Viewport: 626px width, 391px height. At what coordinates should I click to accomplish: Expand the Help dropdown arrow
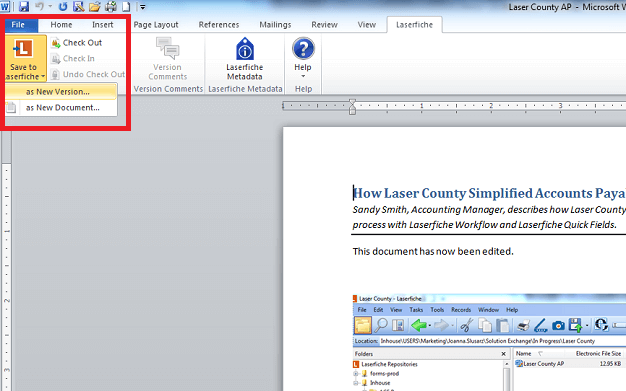click(x=303, y=76)
